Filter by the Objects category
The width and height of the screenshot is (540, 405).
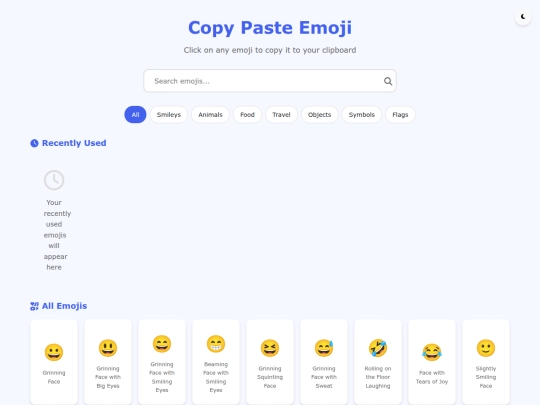(x=319, y=115)
